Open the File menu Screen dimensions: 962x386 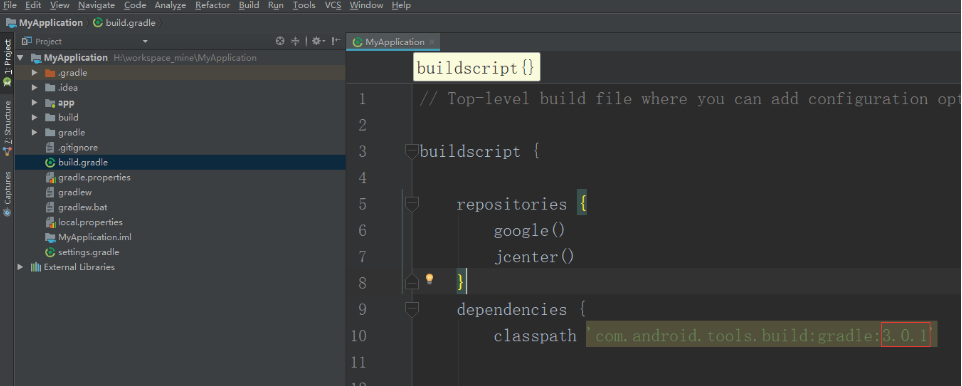pos(10,6)
